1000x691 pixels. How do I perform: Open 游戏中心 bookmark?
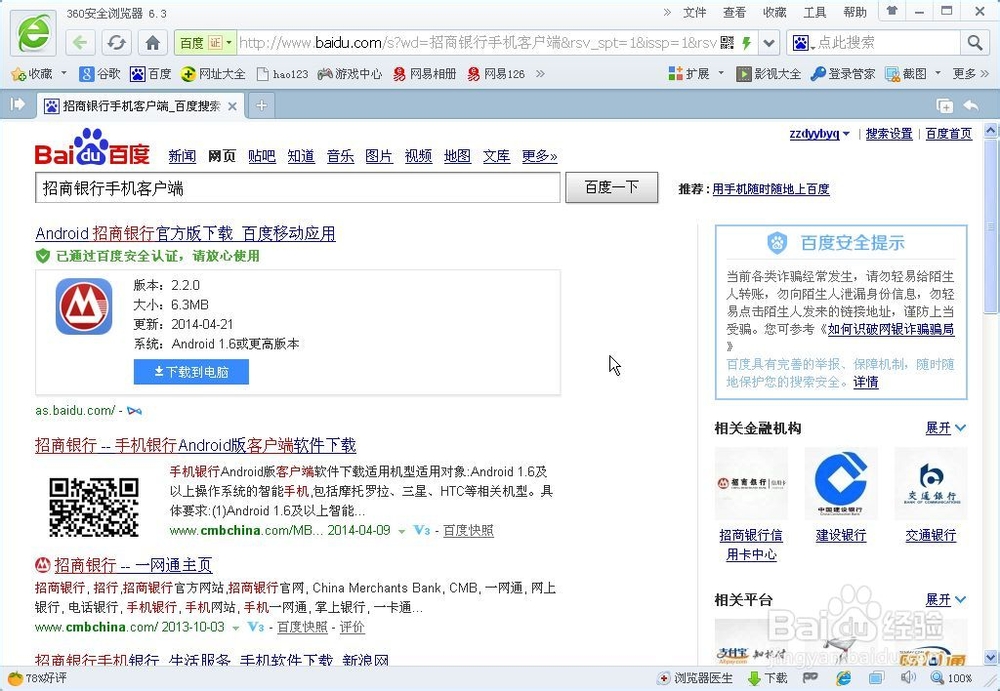(350, 74)
